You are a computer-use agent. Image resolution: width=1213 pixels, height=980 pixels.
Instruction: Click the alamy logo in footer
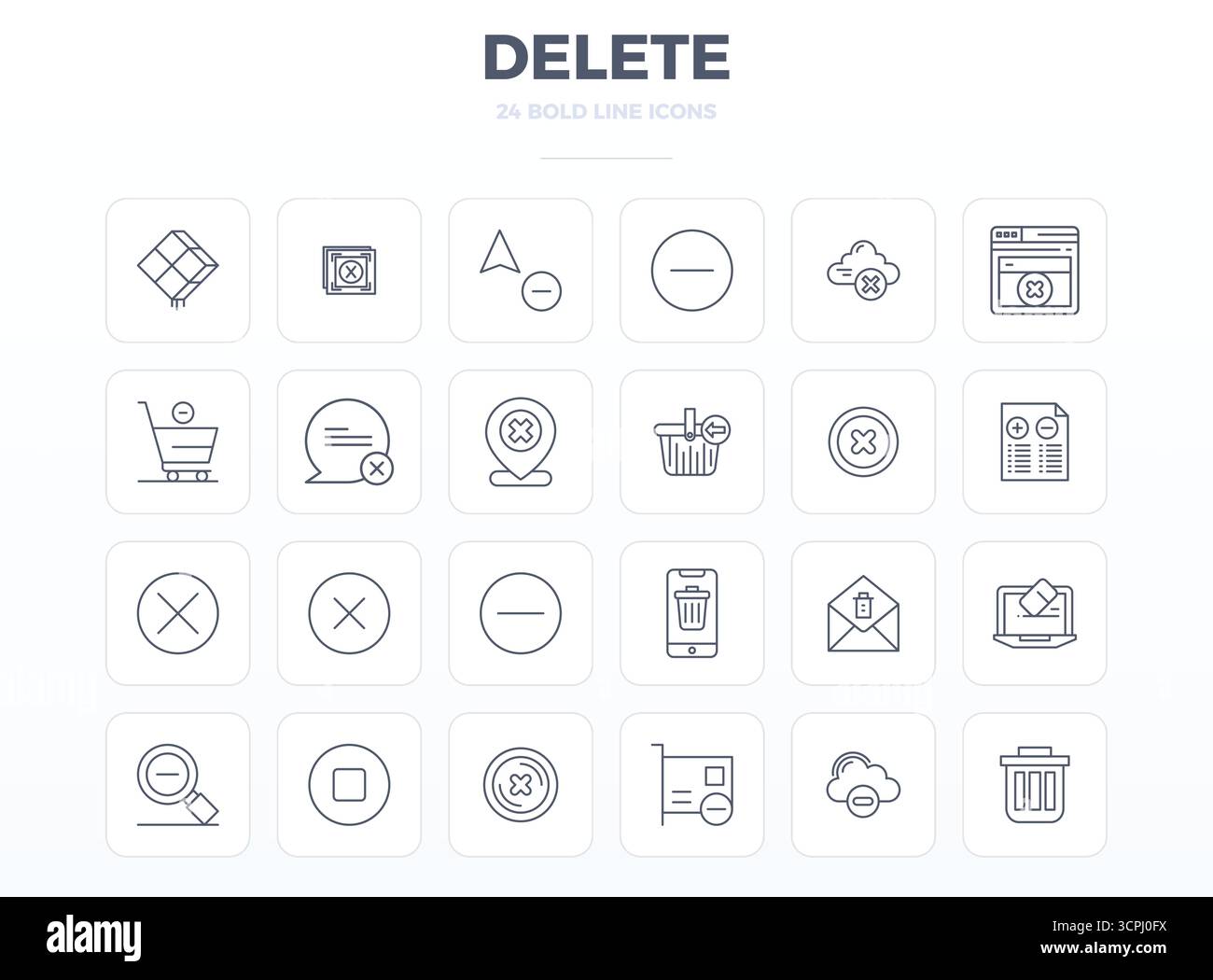tap(94, 936)
